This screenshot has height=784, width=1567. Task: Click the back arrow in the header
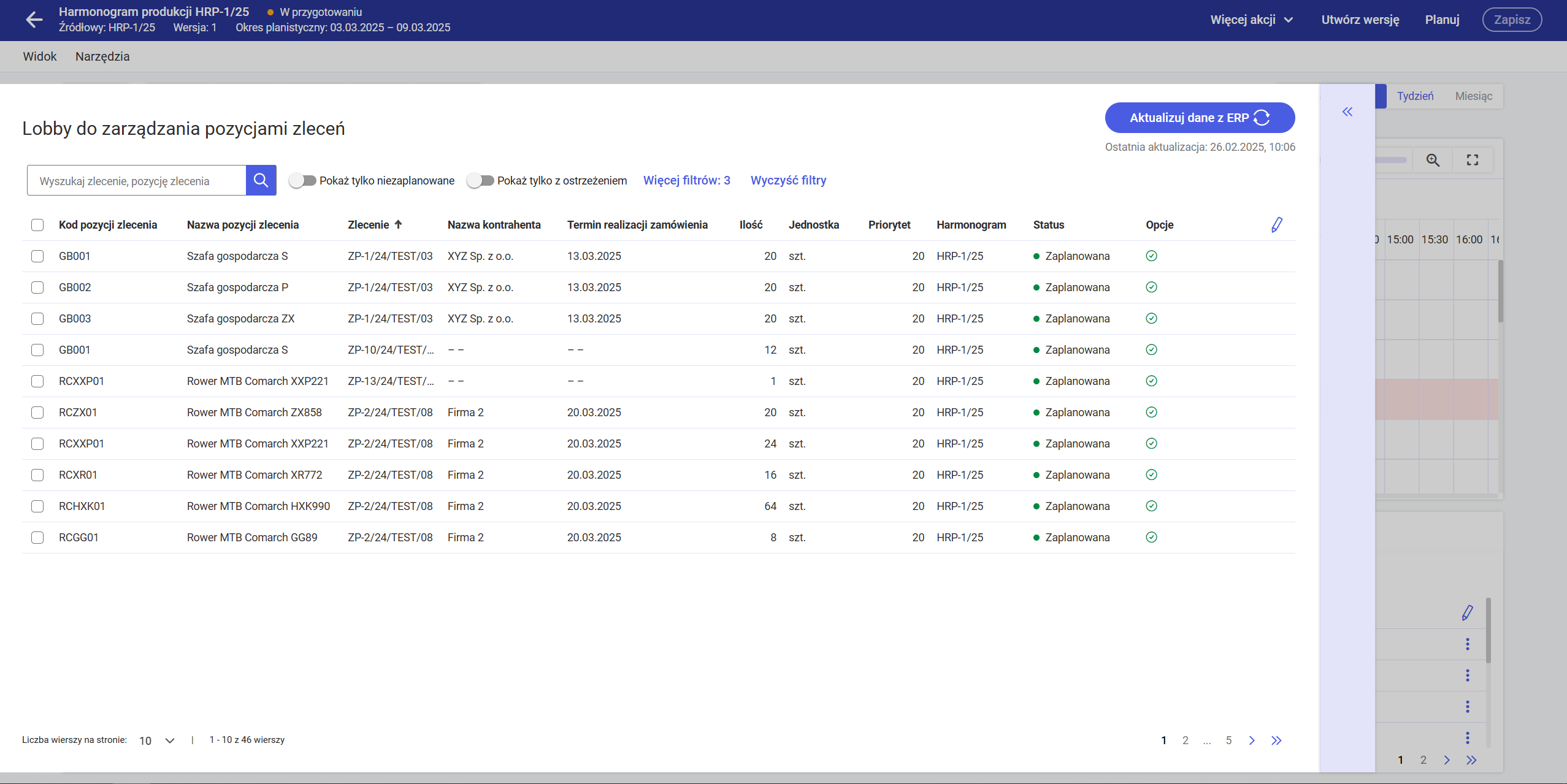click(x=34, y=20)
